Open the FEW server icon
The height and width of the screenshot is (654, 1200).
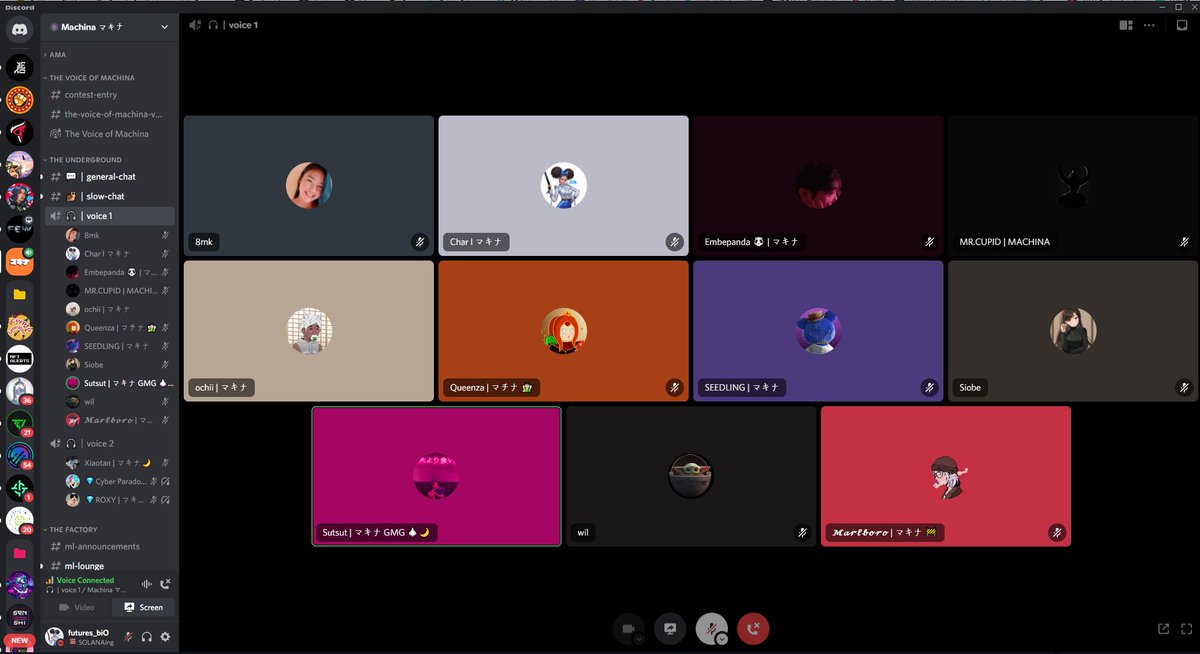tap(19, 229)
